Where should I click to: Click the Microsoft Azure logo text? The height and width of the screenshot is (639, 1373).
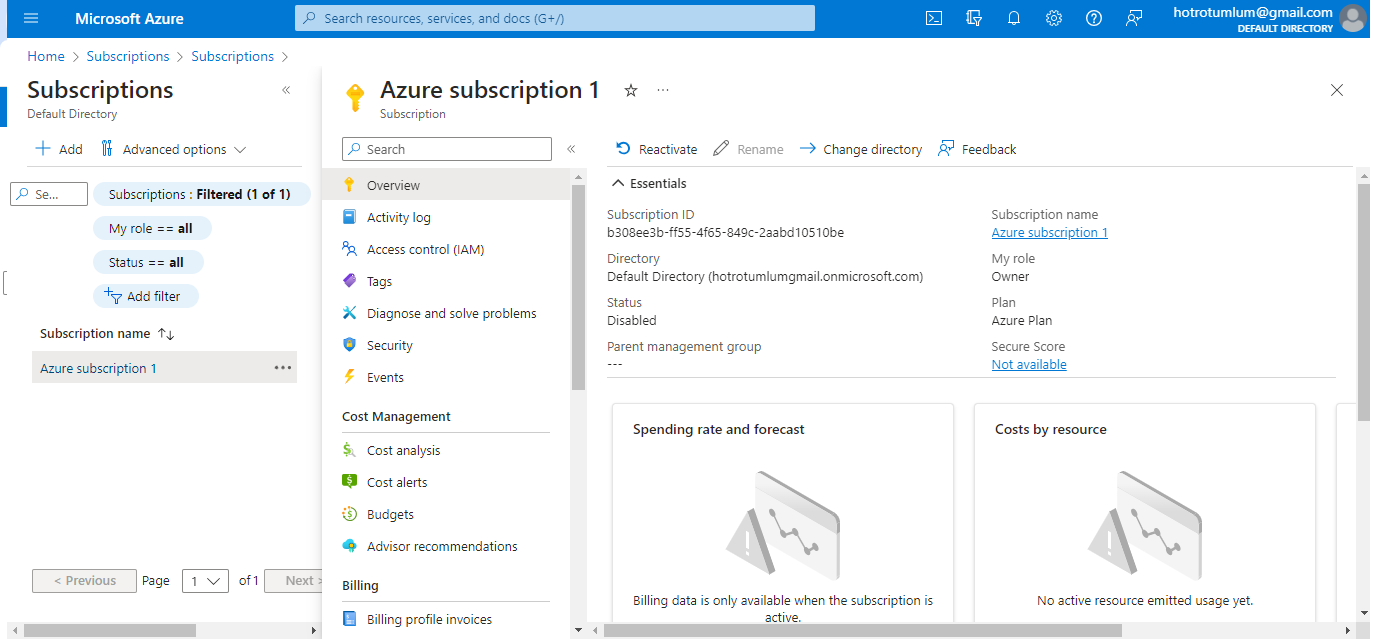pos(129,19)
